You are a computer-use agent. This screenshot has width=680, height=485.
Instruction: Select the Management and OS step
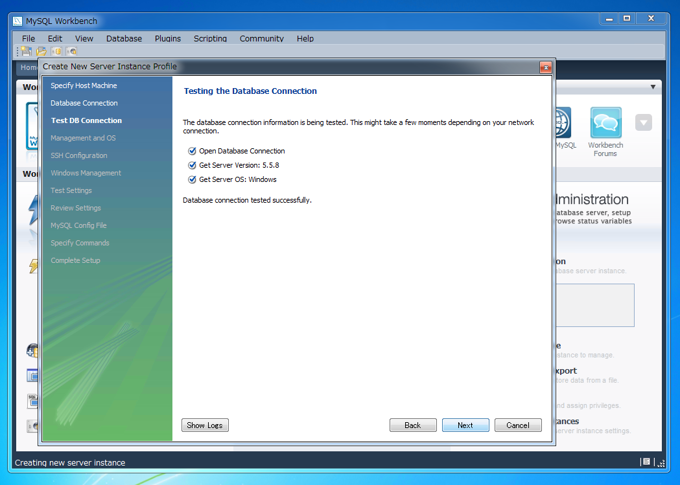click(x=83, y=138)
